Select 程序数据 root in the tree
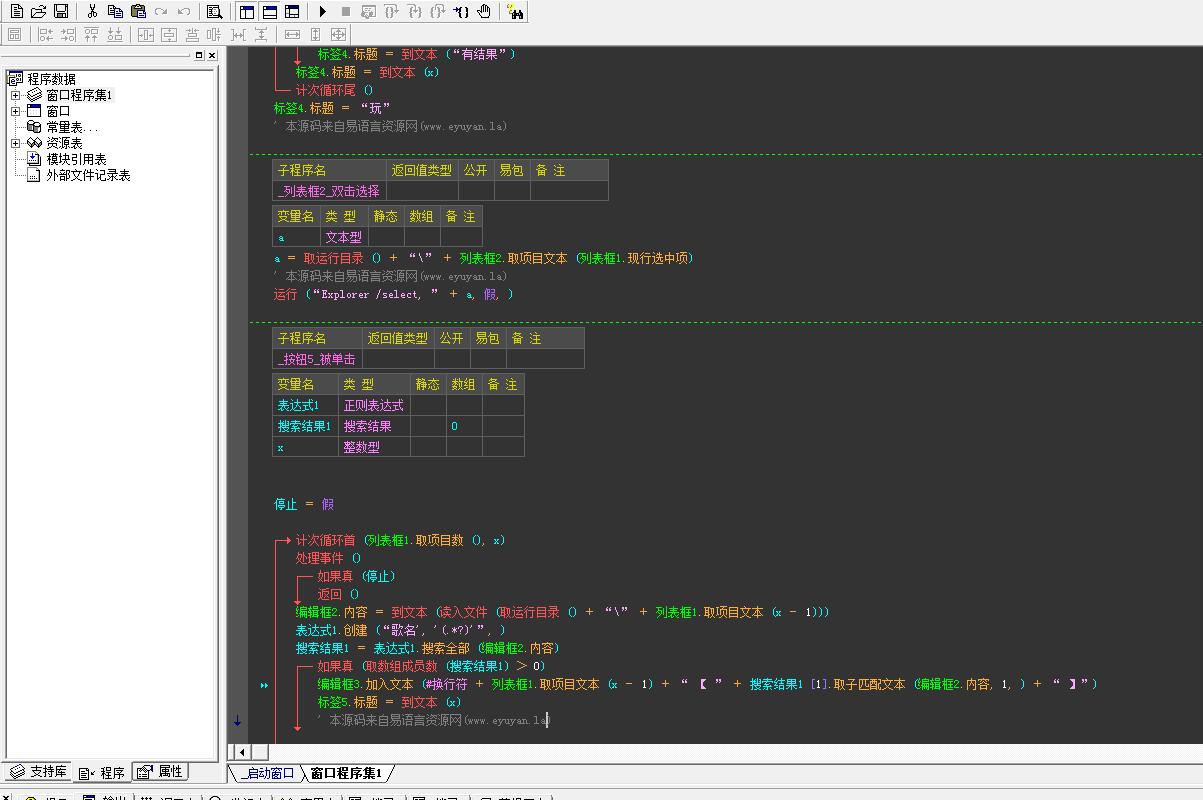The height and width of the screenshot is (800, 1203). (51, 79)
